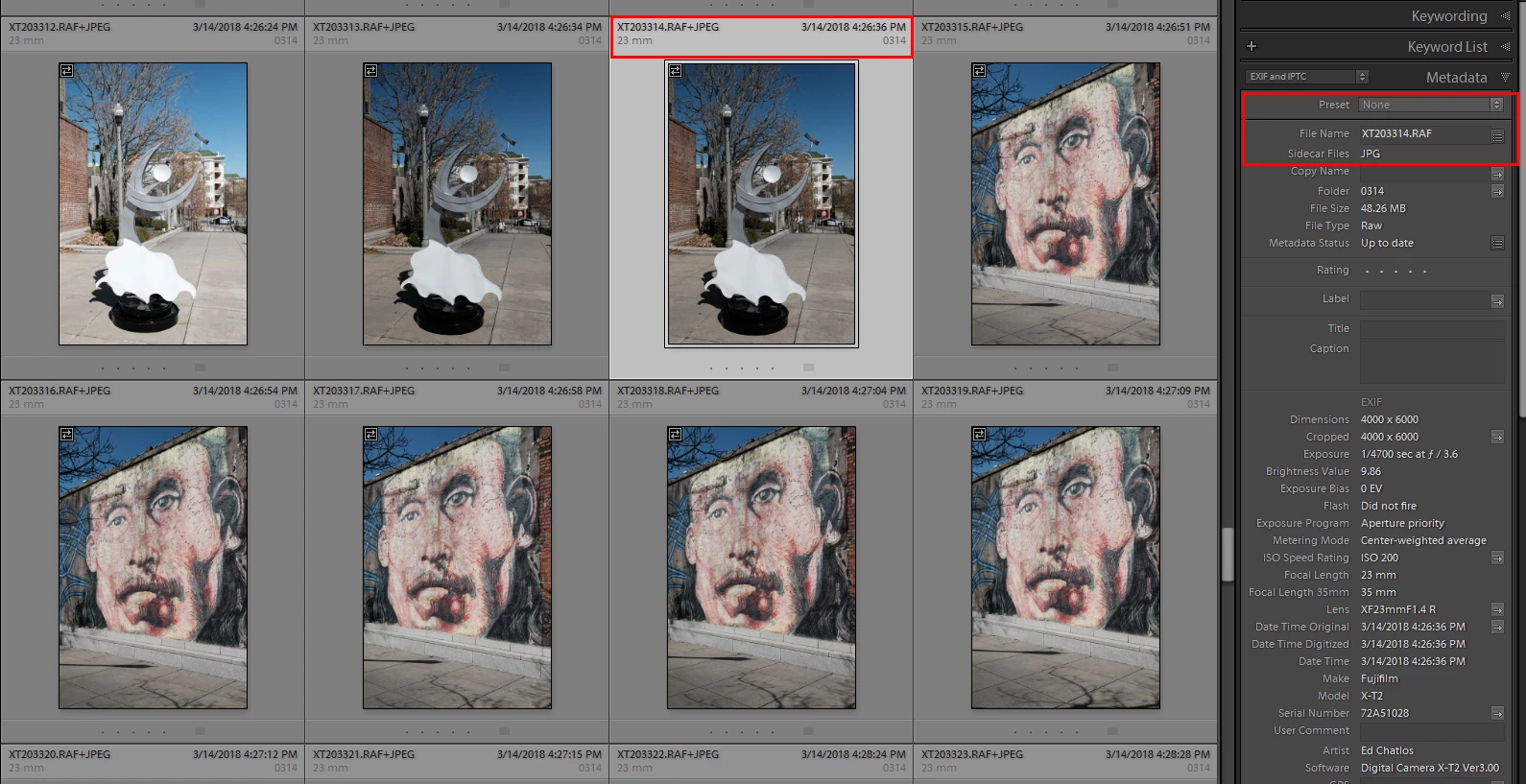Image resolution: width=1526 pixels, height=784 pixels.
Task: Toggle flag under XT203314 thumbnail
Action: (x=808, y=368)
